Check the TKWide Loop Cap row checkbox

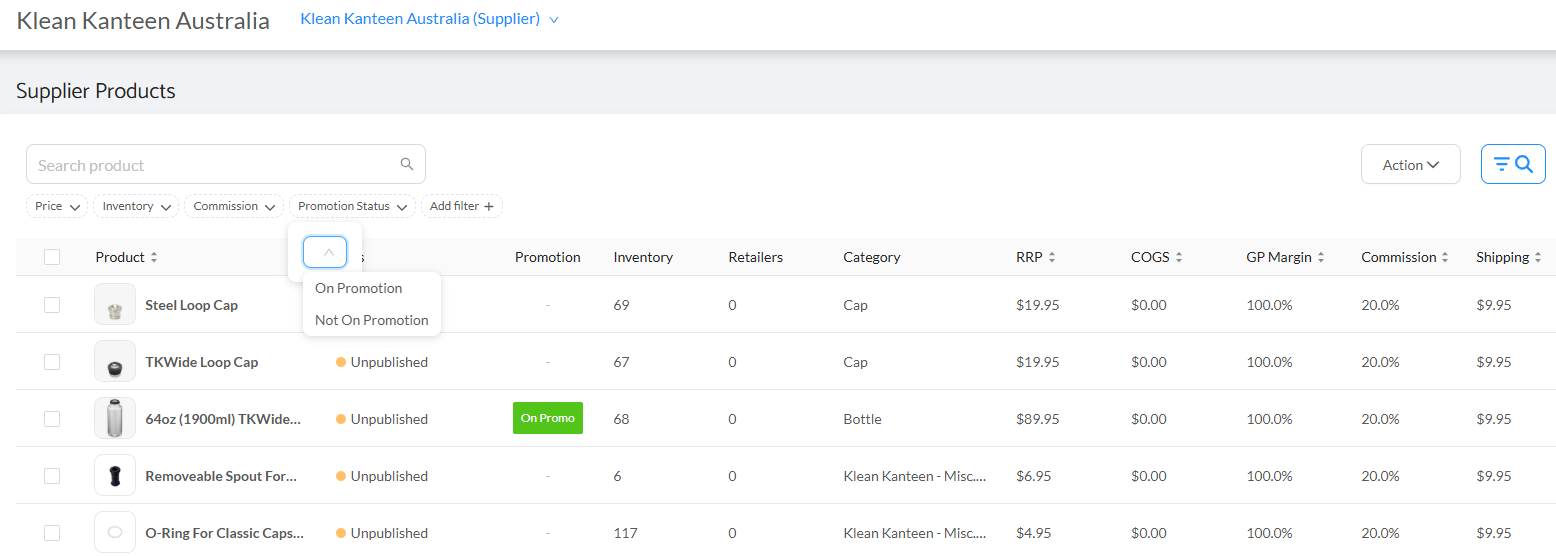pyautogui.click(x=52, y=362)
